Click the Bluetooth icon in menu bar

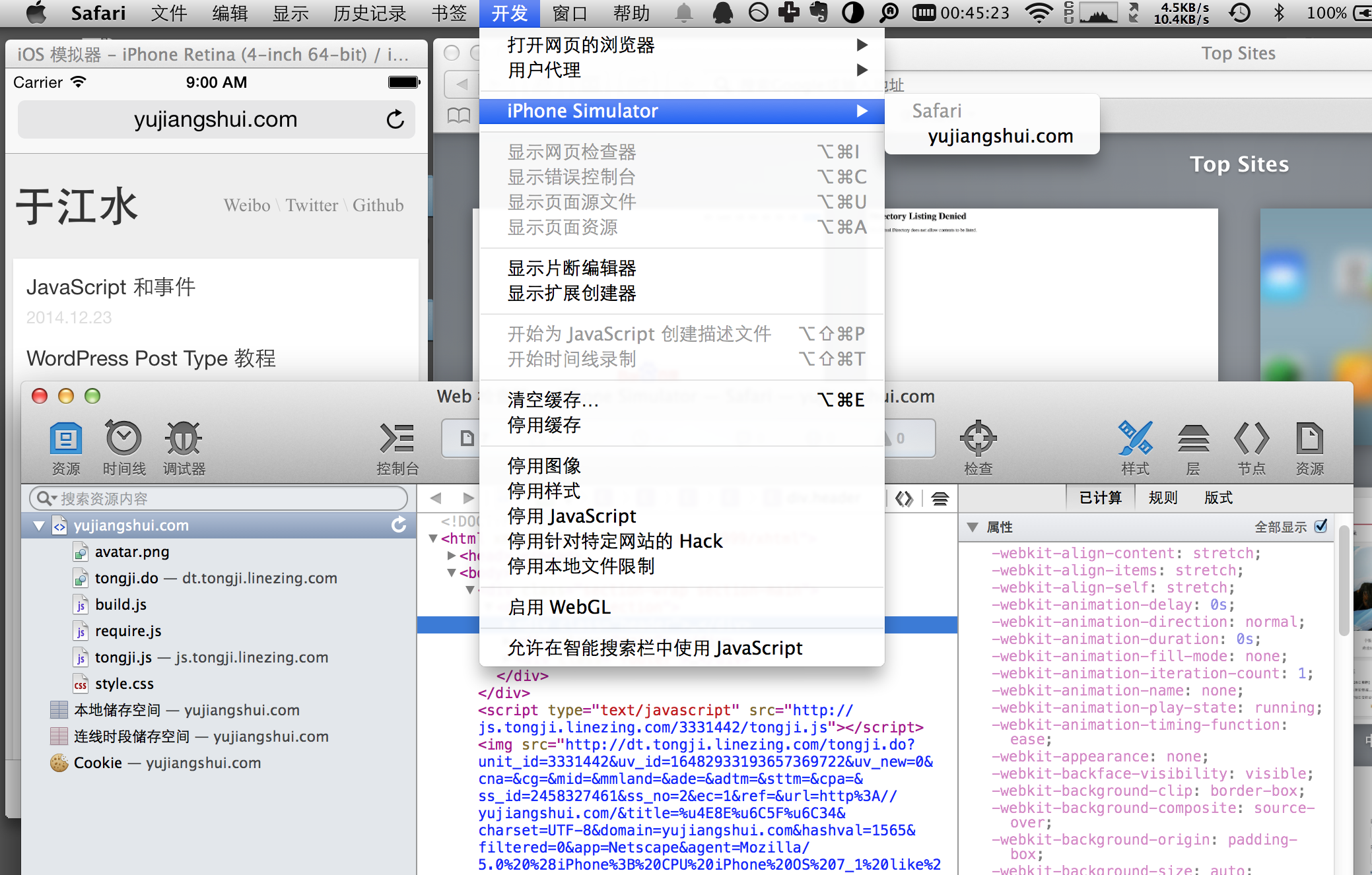[1279, 13]
